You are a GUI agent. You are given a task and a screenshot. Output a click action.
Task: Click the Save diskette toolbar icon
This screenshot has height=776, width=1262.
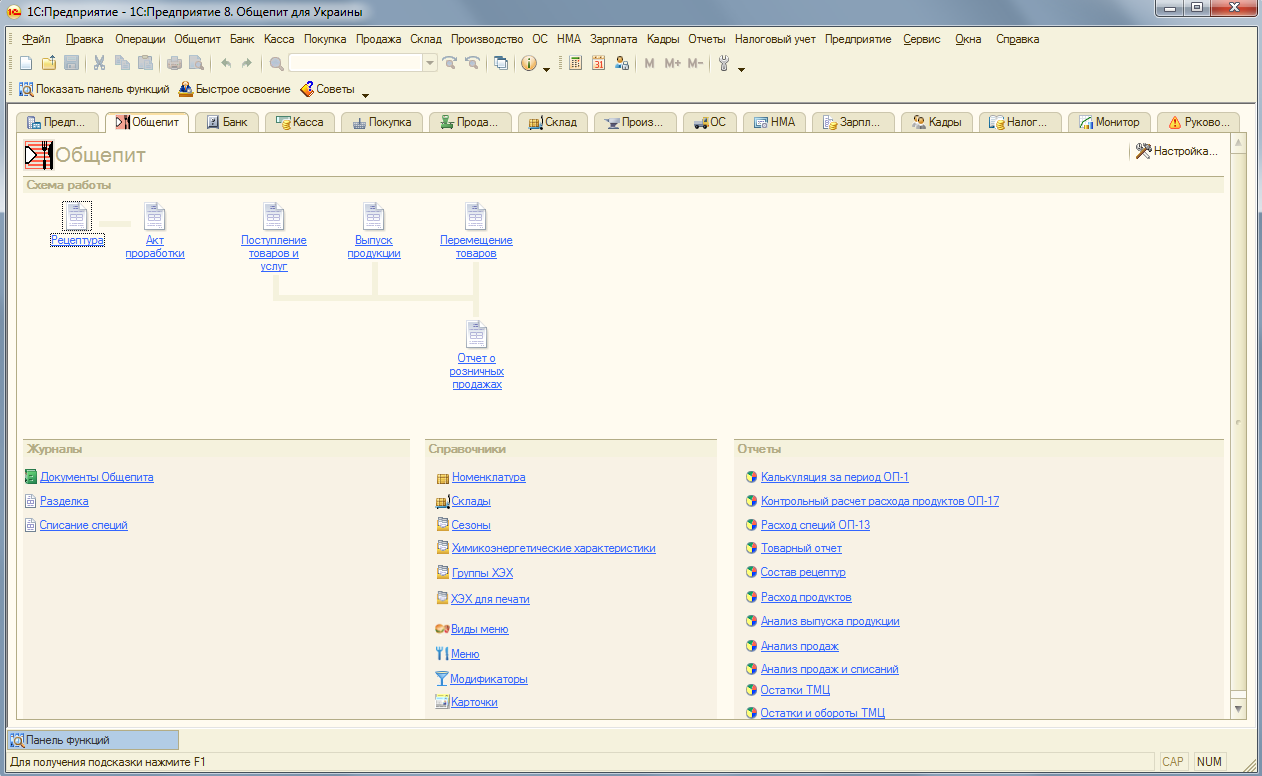click(71, 63)
